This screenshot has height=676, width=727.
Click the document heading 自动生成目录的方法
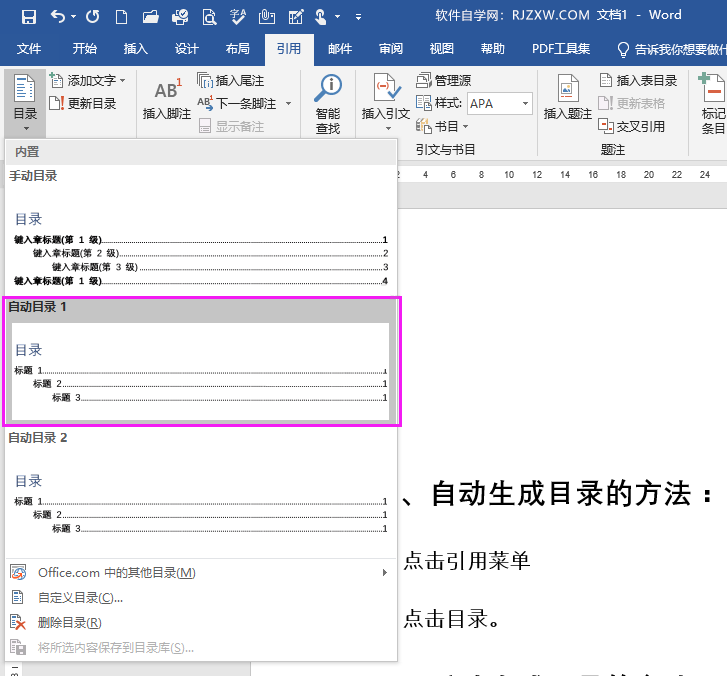coord(561,493)
